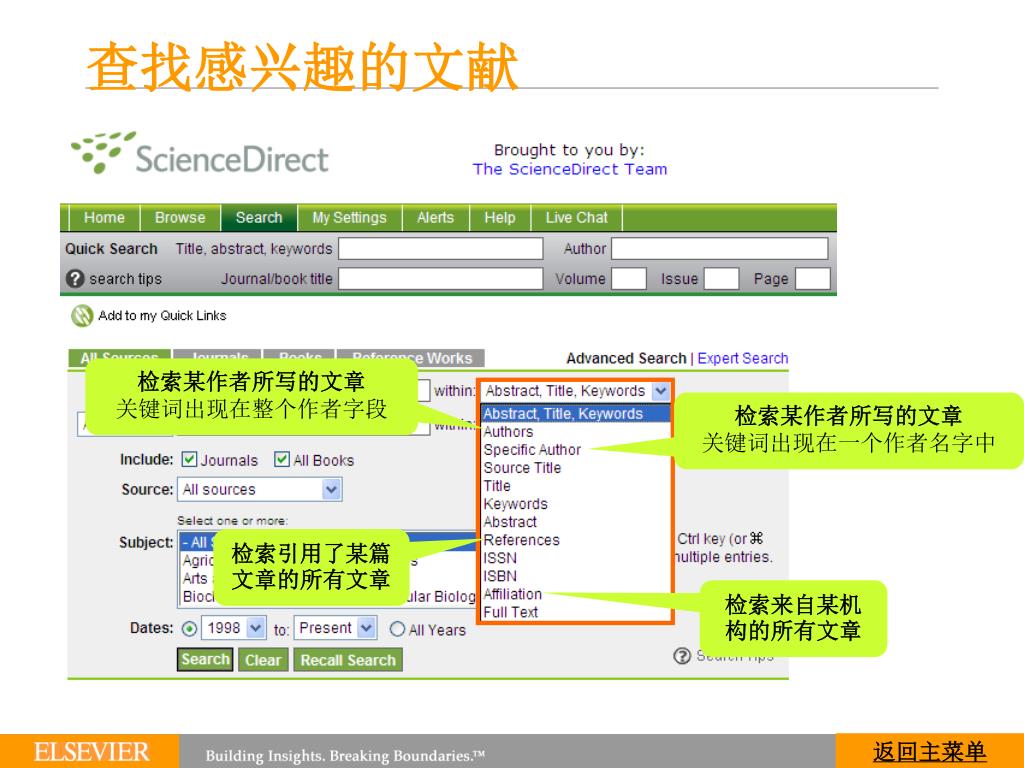Click the search tips question mark icon
The height and width of the screenshot is (768, 1024).
75,279
